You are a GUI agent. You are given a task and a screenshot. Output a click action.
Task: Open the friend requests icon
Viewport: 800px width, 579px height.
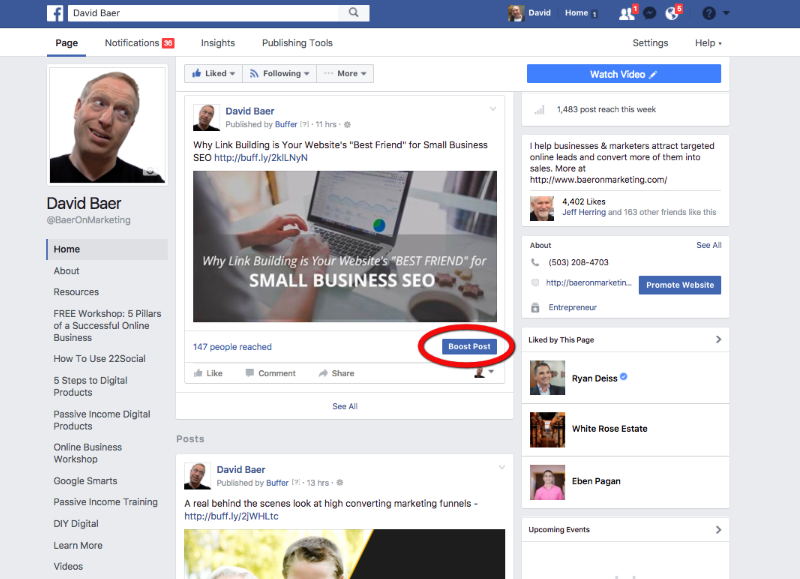point(627,13)
